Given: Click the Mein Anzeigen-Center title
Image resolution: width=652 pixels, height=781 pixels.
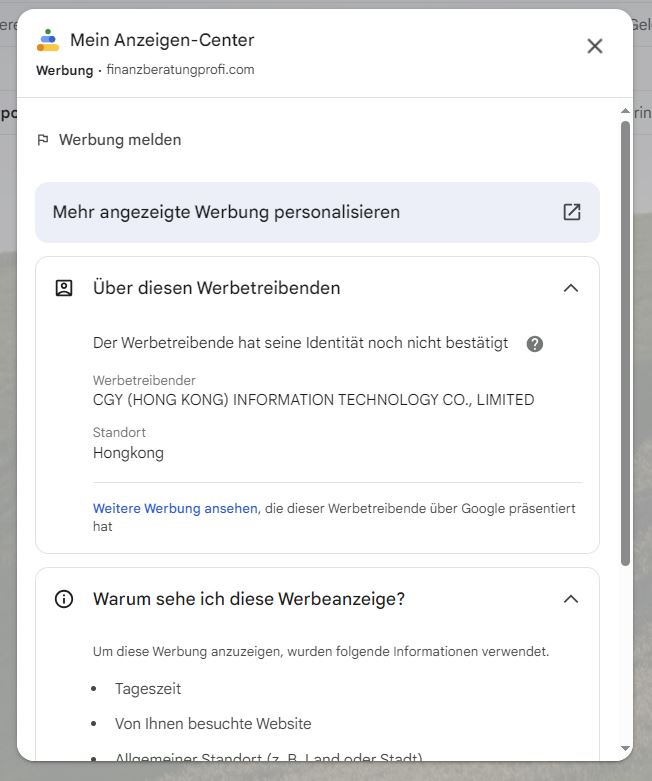Looking at the screenshot, I should 162,40.
